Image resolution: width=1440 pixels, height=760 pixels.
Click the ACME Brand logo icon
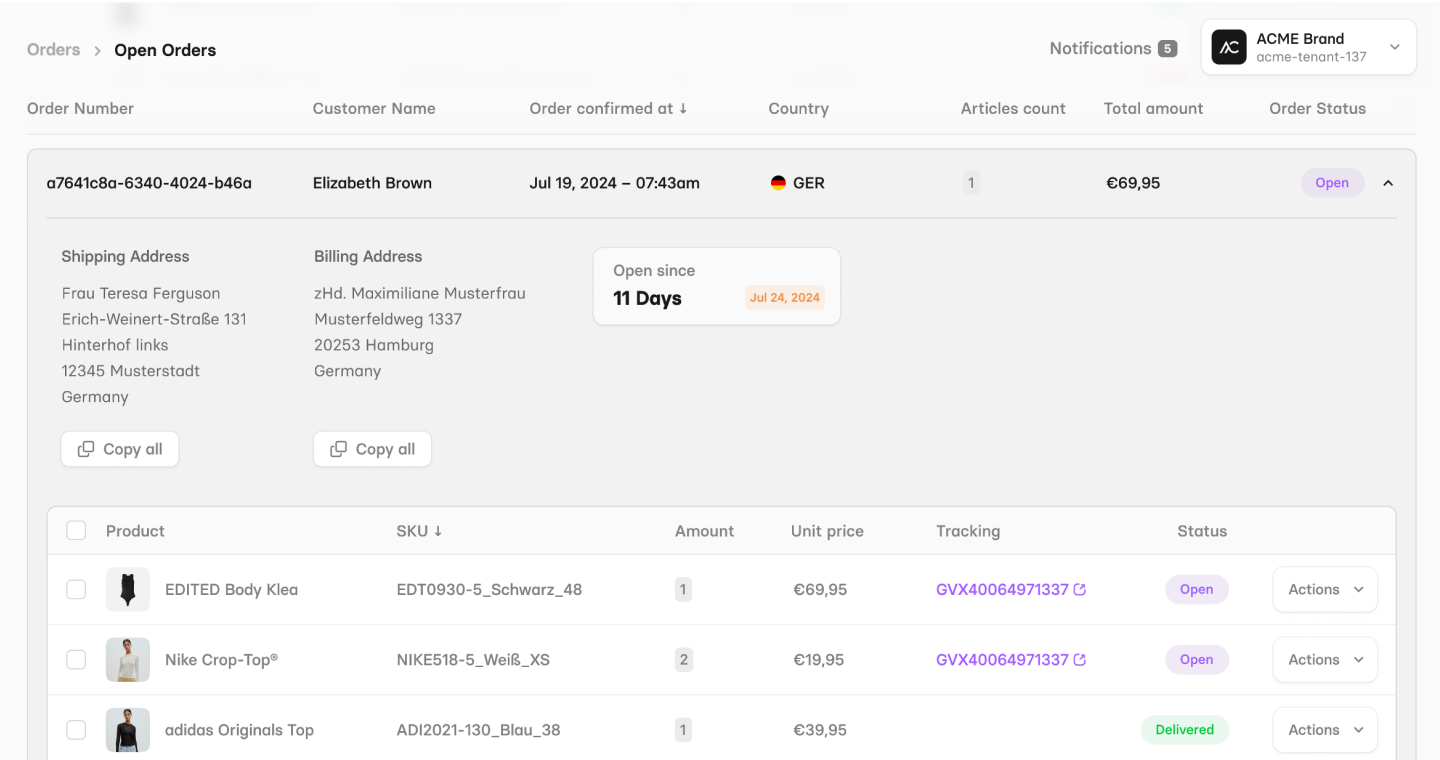click(x=1229, y=47)
